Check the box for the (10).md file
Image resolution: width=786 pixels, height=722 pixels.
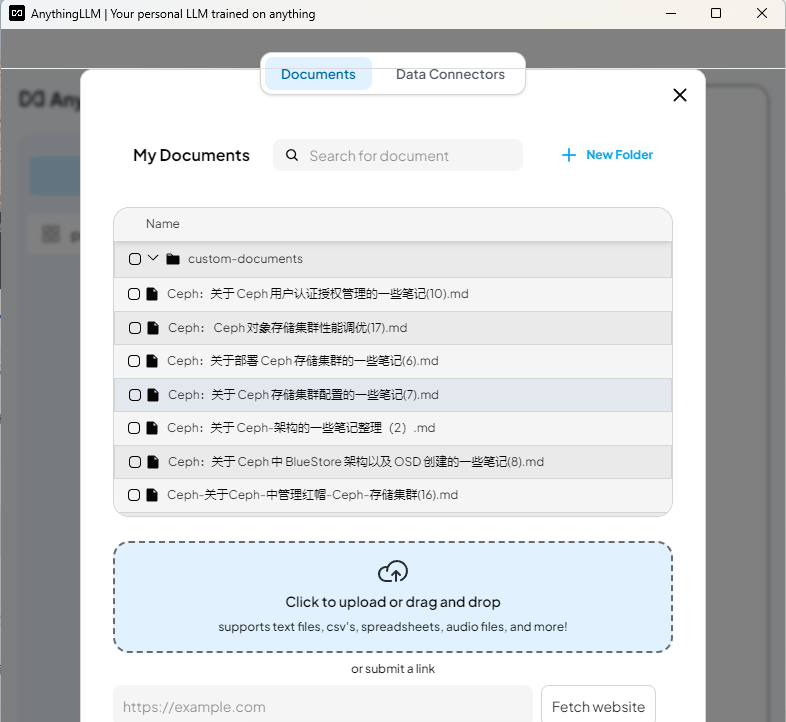134,294
